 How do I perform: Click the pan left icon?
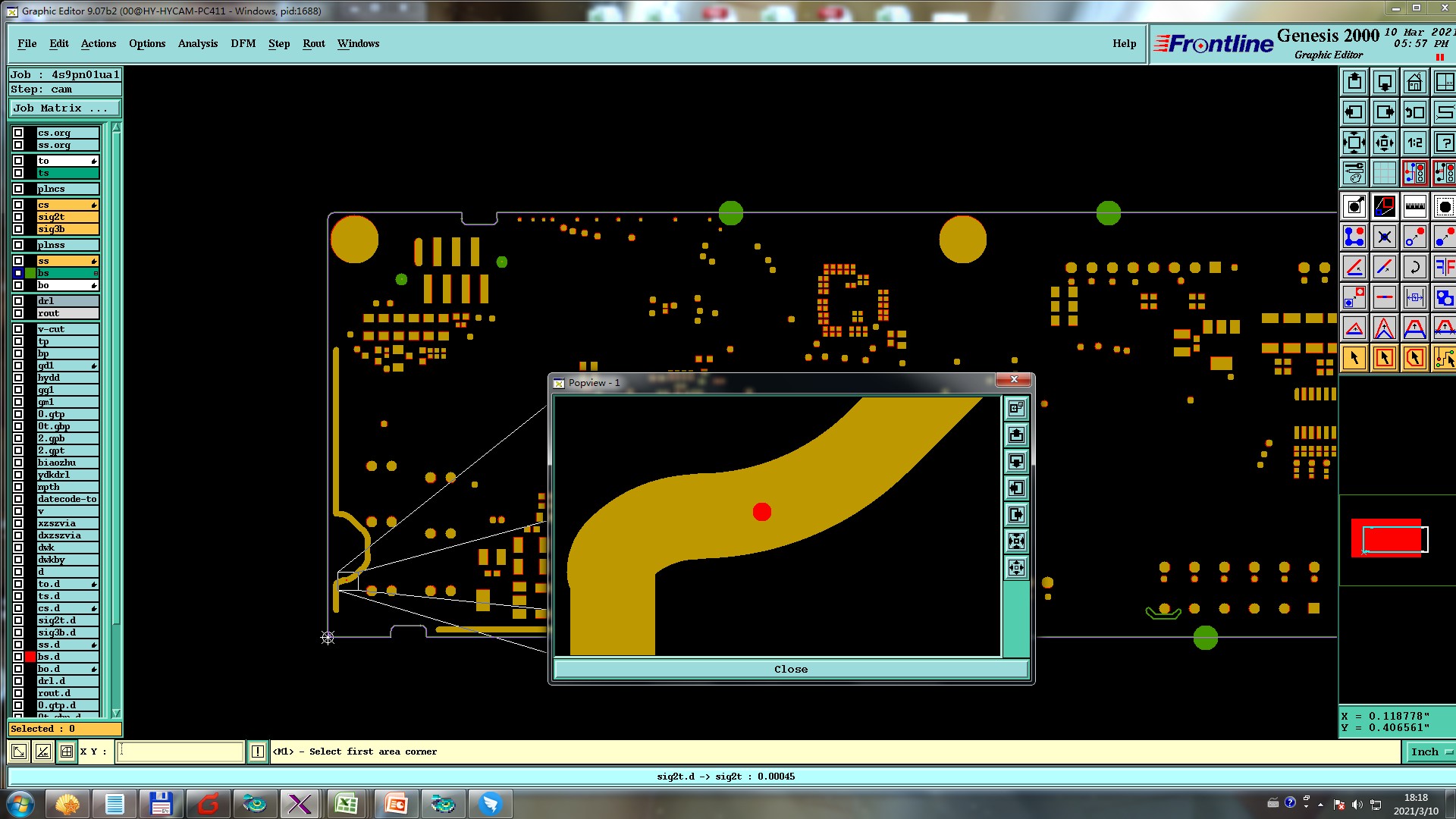[x=1354, y=112]
